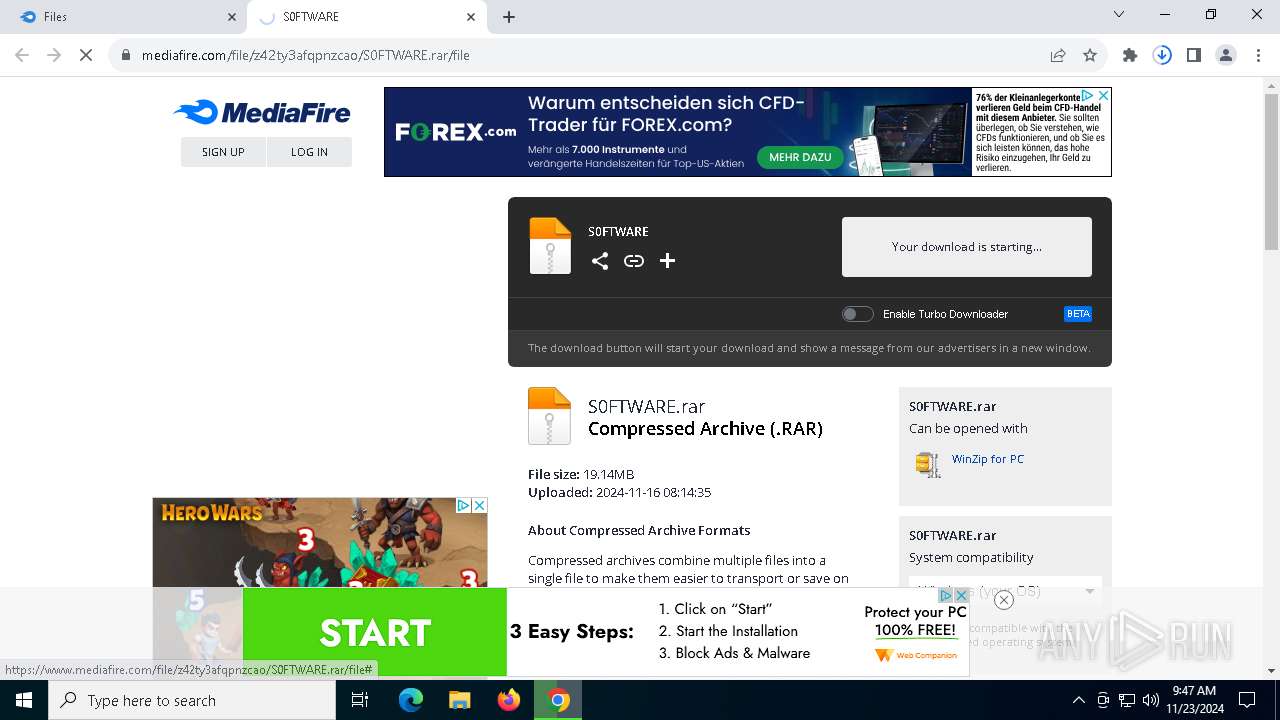Open SIGN UP page
The height and width of the screenshot is (720, 1280).
click(x=223, y=152)
